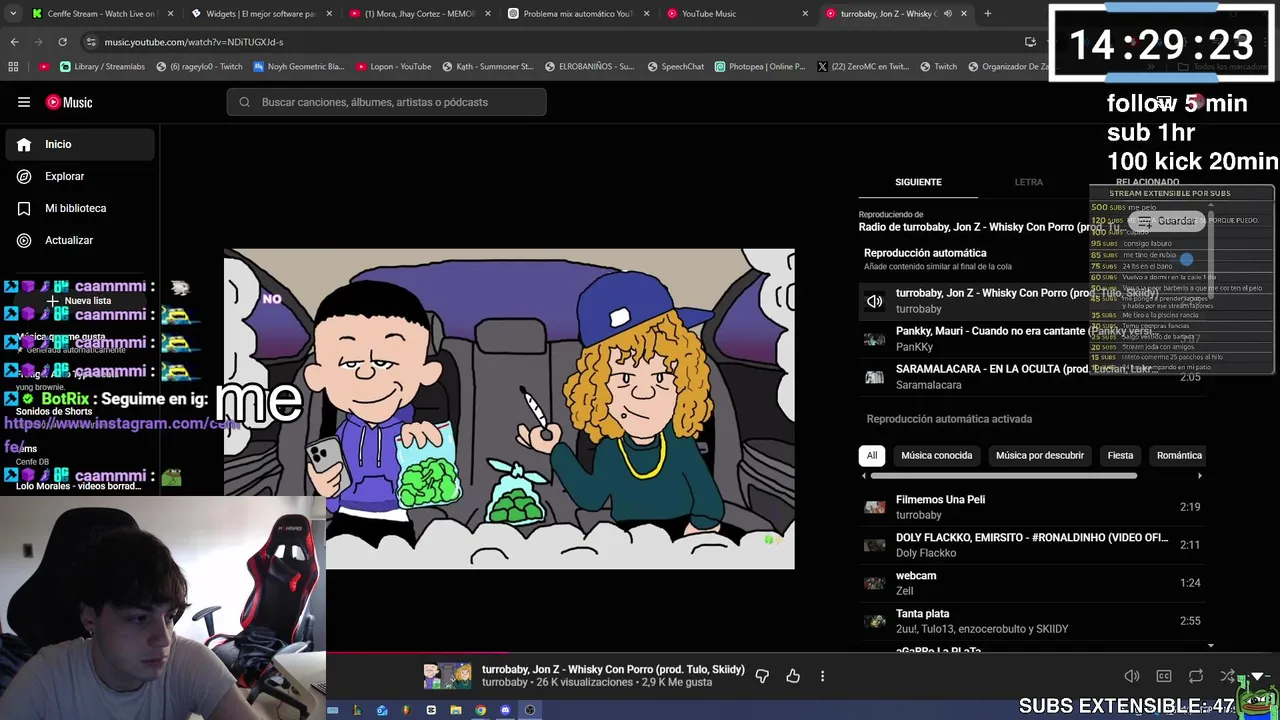Play Filmemos Una Peli from queue

coord(1031,507)
